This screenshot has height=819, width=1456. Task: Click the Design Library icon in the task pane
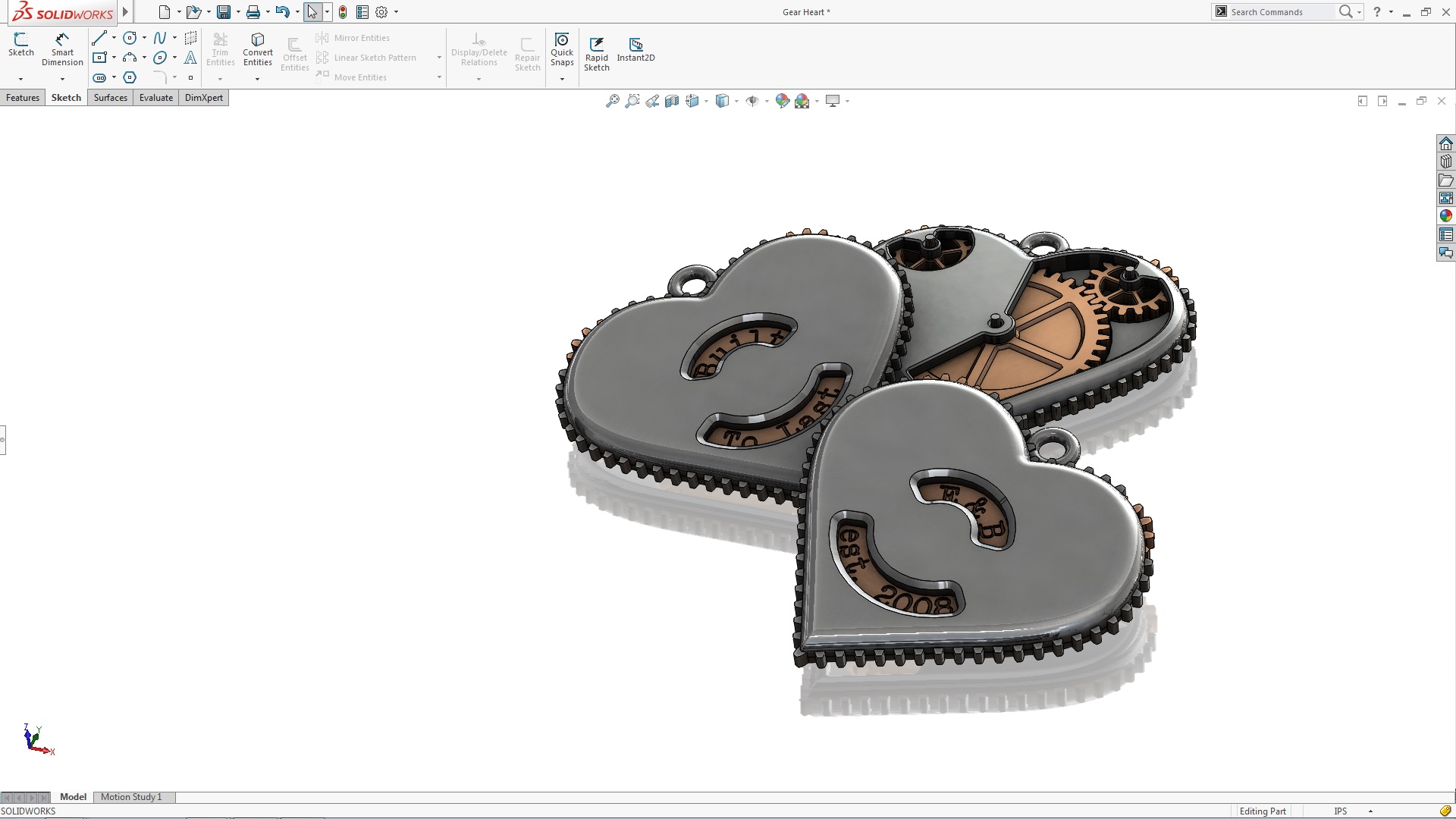[x=1446, y=161]
